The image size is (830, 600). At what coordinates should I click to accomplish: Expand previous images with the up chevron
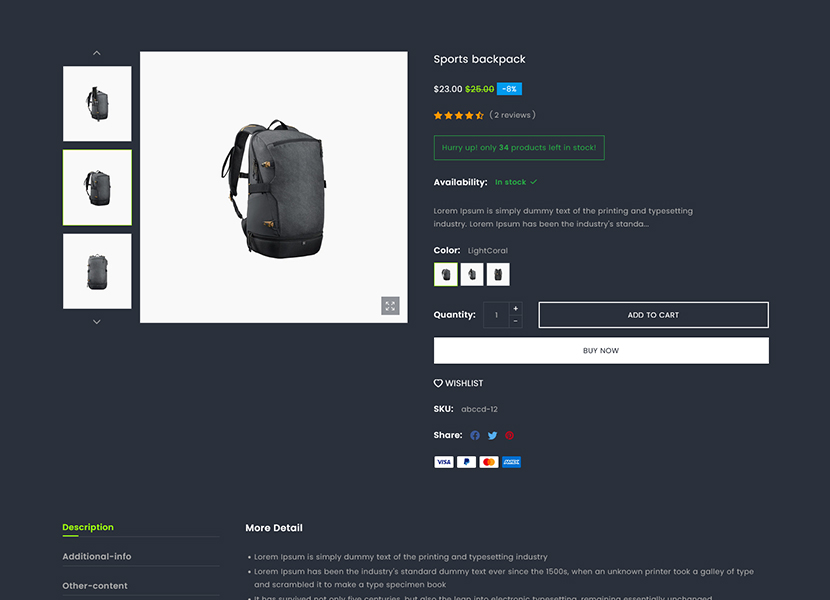pos(96,52)
